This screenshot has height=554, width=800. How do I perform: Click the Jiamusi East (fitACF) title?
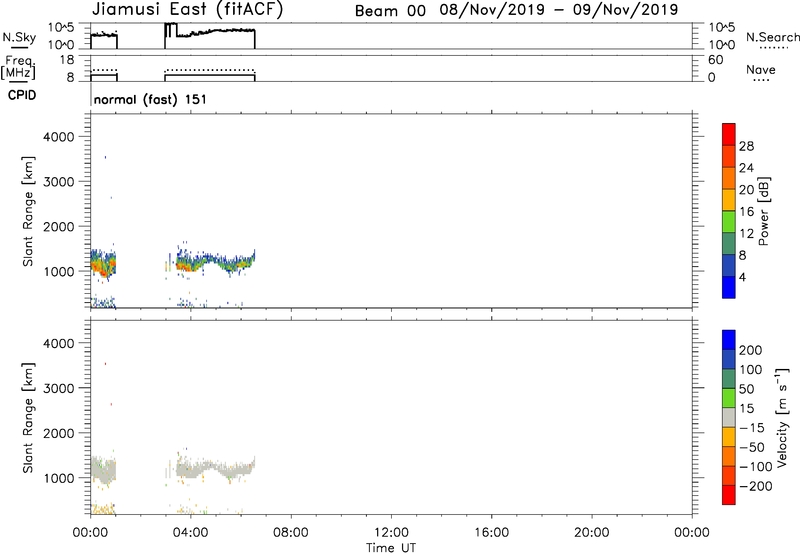point(187,9)
